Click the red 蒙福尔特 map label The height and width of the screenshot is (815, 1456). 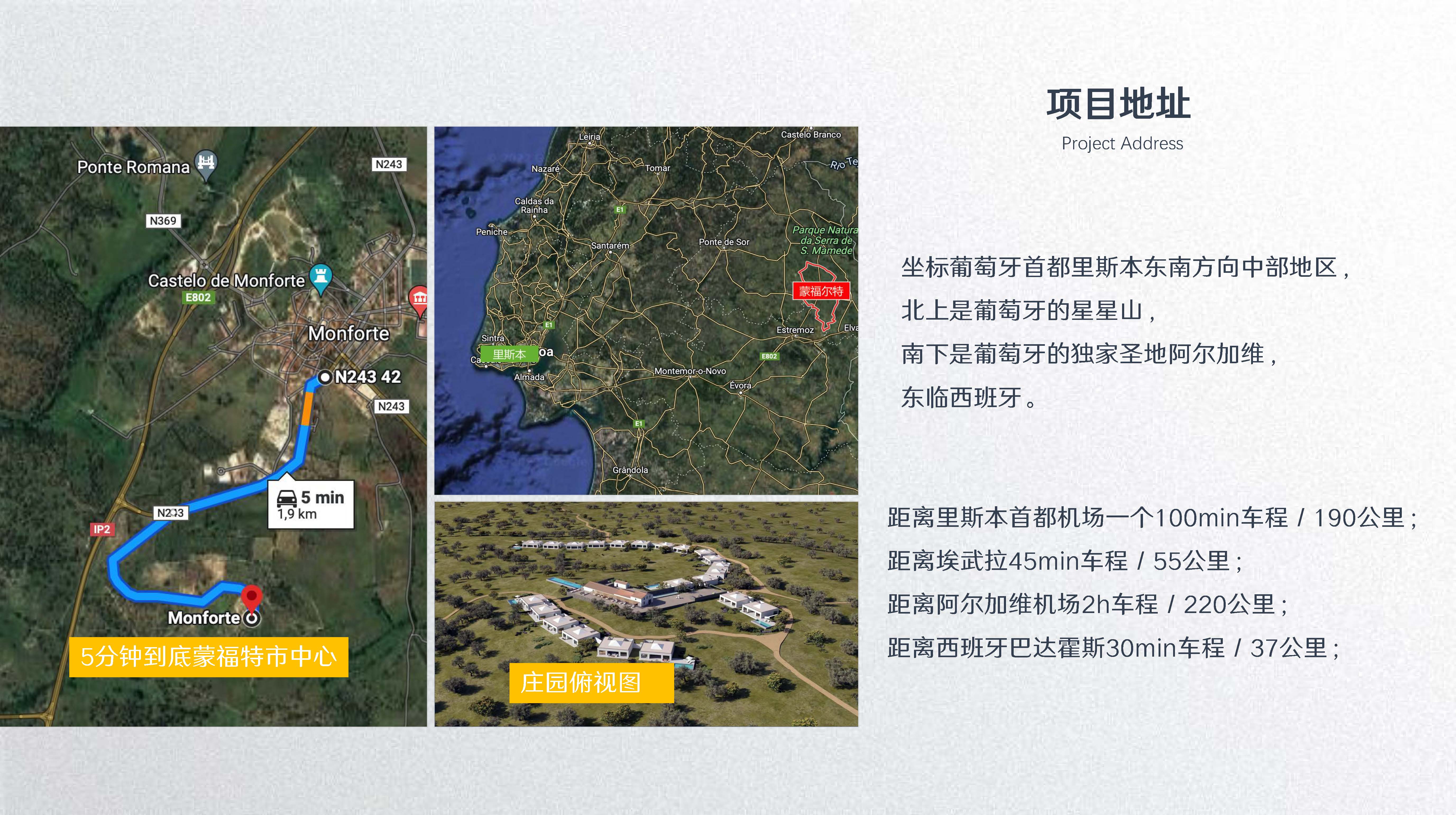[x=821, y=291]
